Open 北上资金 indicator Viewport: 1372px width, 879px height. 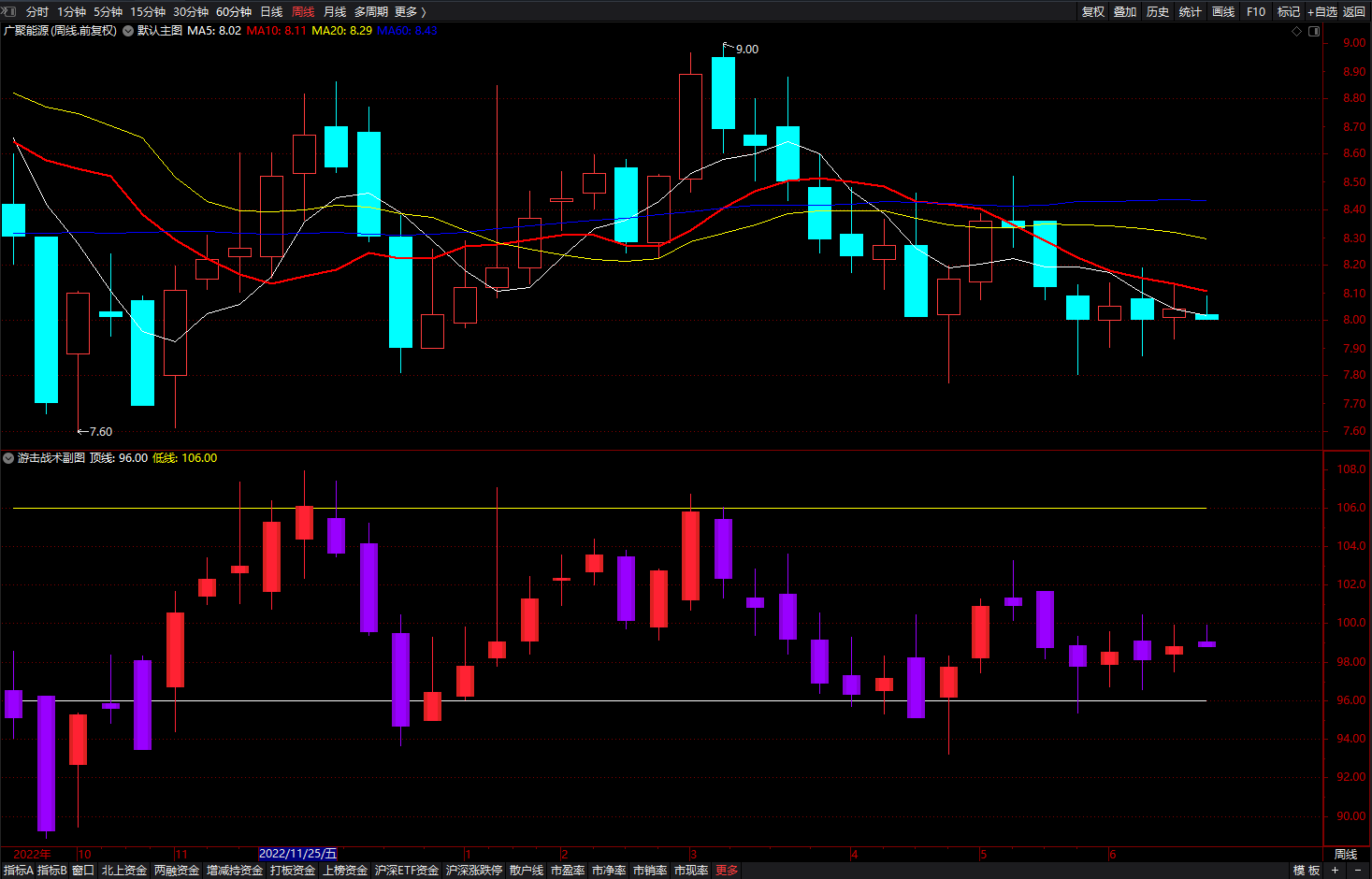pos(124,871)
